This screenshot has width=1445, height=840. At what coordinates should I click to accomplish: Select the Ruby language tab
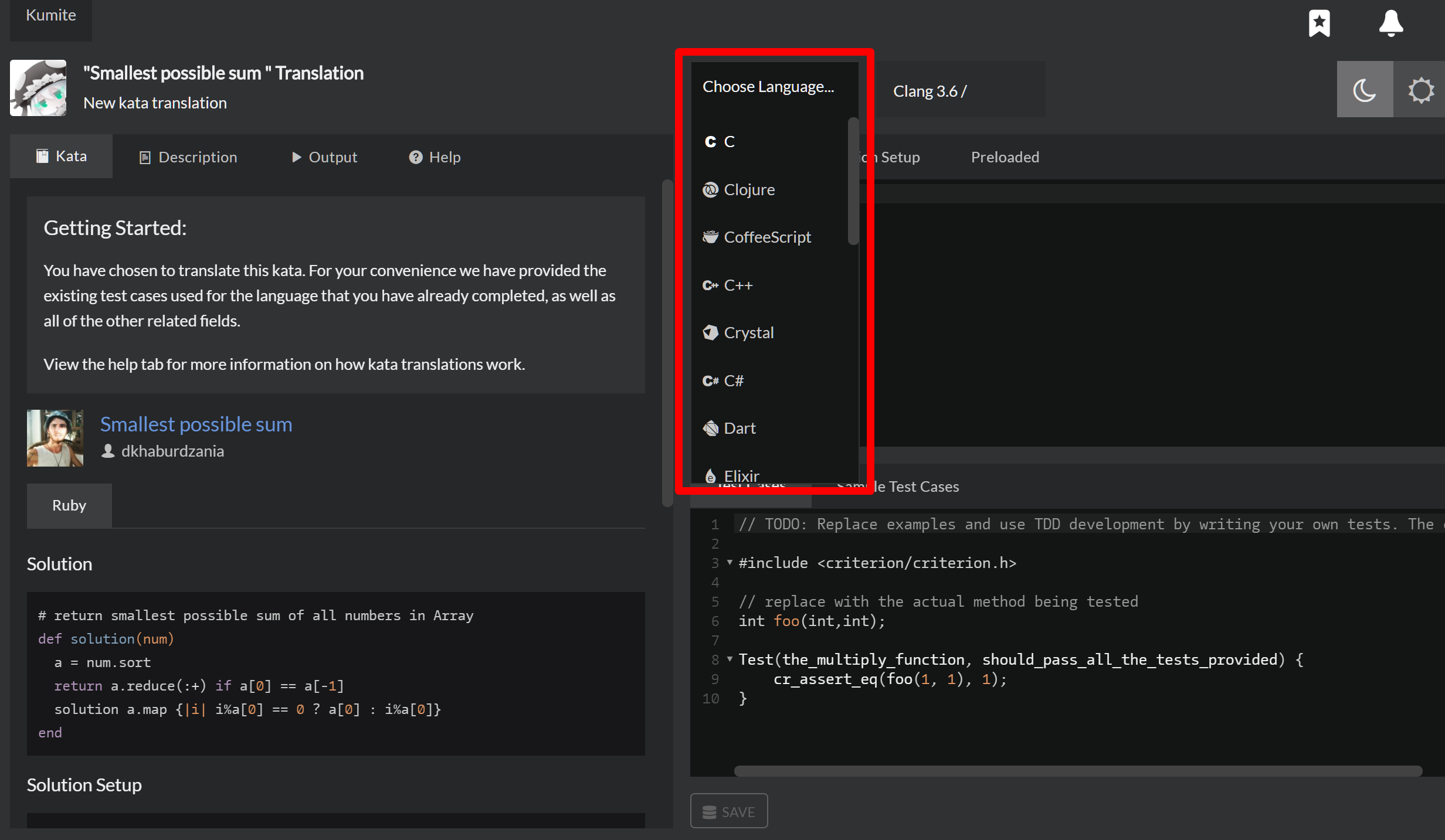[x=69, y=505]
